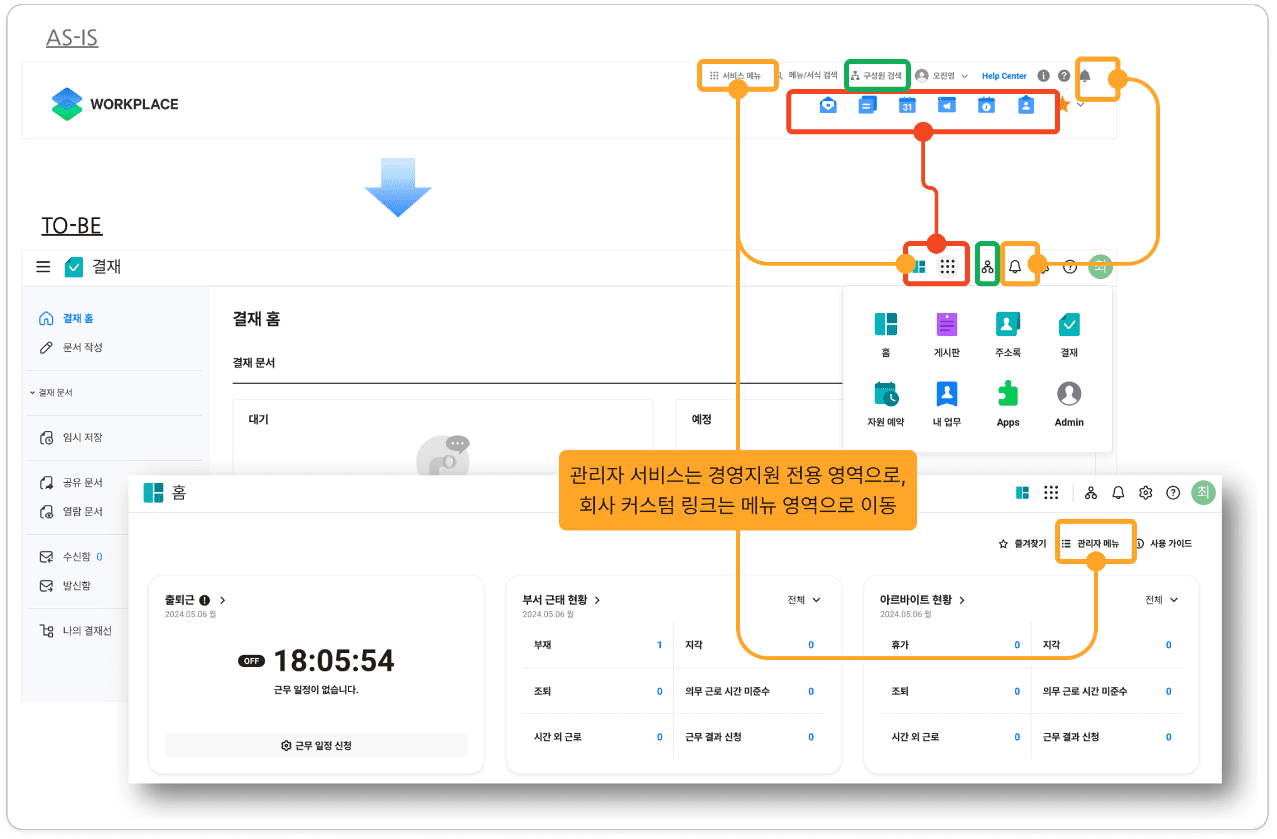Click the megaphone announcement icon
Viewport: 1277px width, 839px height.
coord(946,105)
